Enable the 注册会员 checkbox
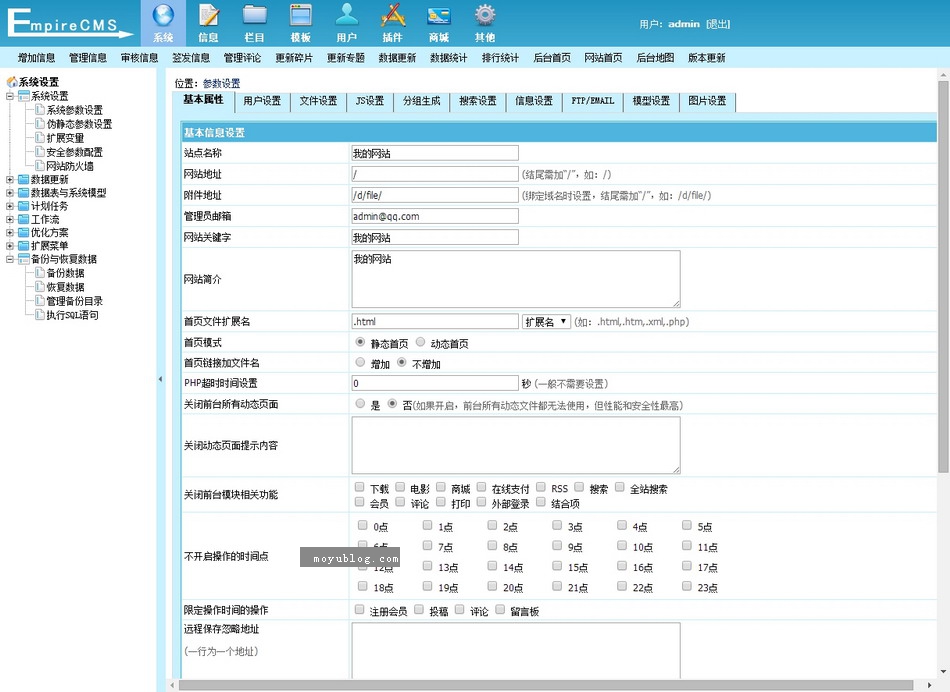Image resolution: width=950 pixels, height=692 pixels. click(360, 610)
